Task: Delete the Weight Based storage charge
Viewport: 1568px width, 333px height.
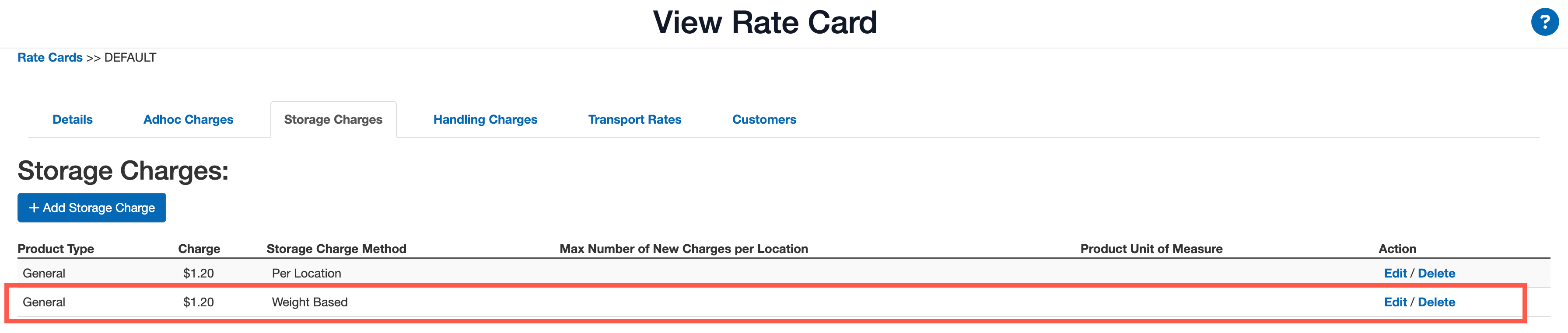Action: coord(1436,302)
